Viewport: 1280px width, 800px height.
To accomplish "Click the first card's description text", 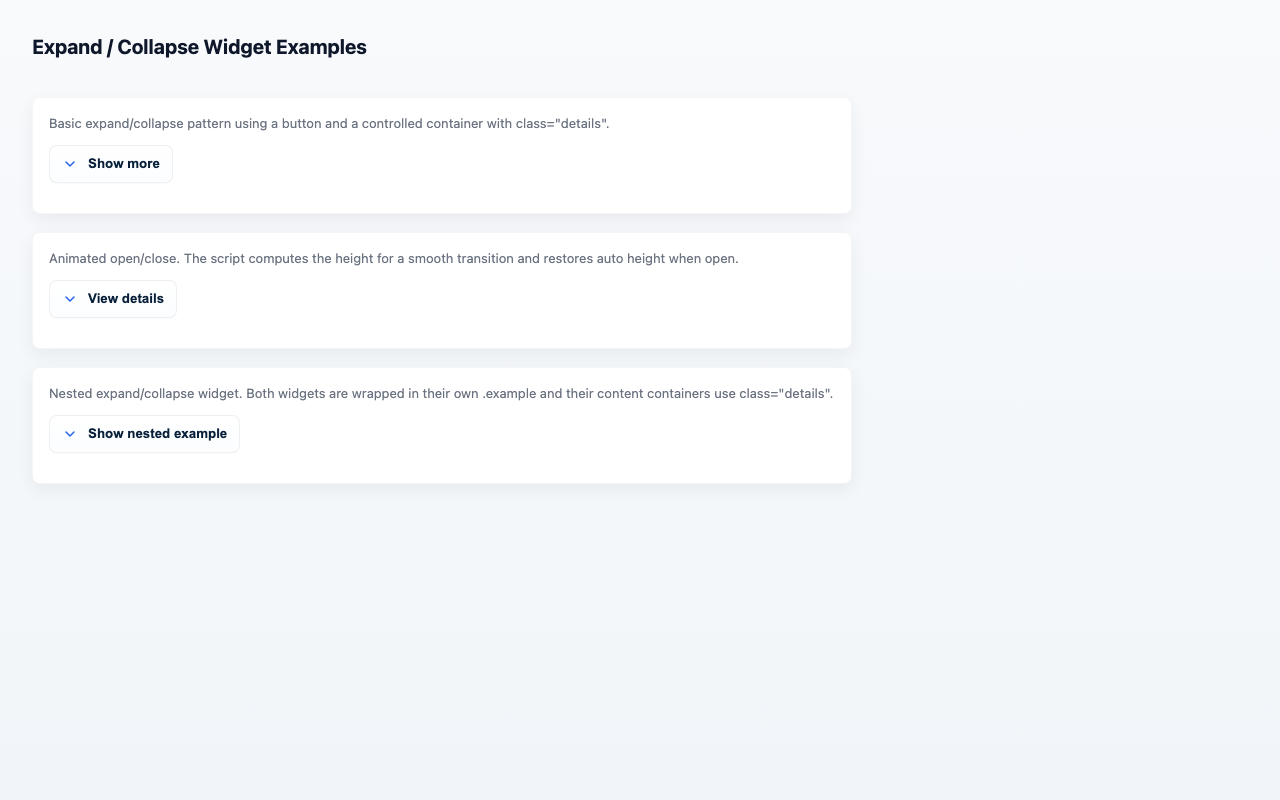I will click(x=330, y=123).
